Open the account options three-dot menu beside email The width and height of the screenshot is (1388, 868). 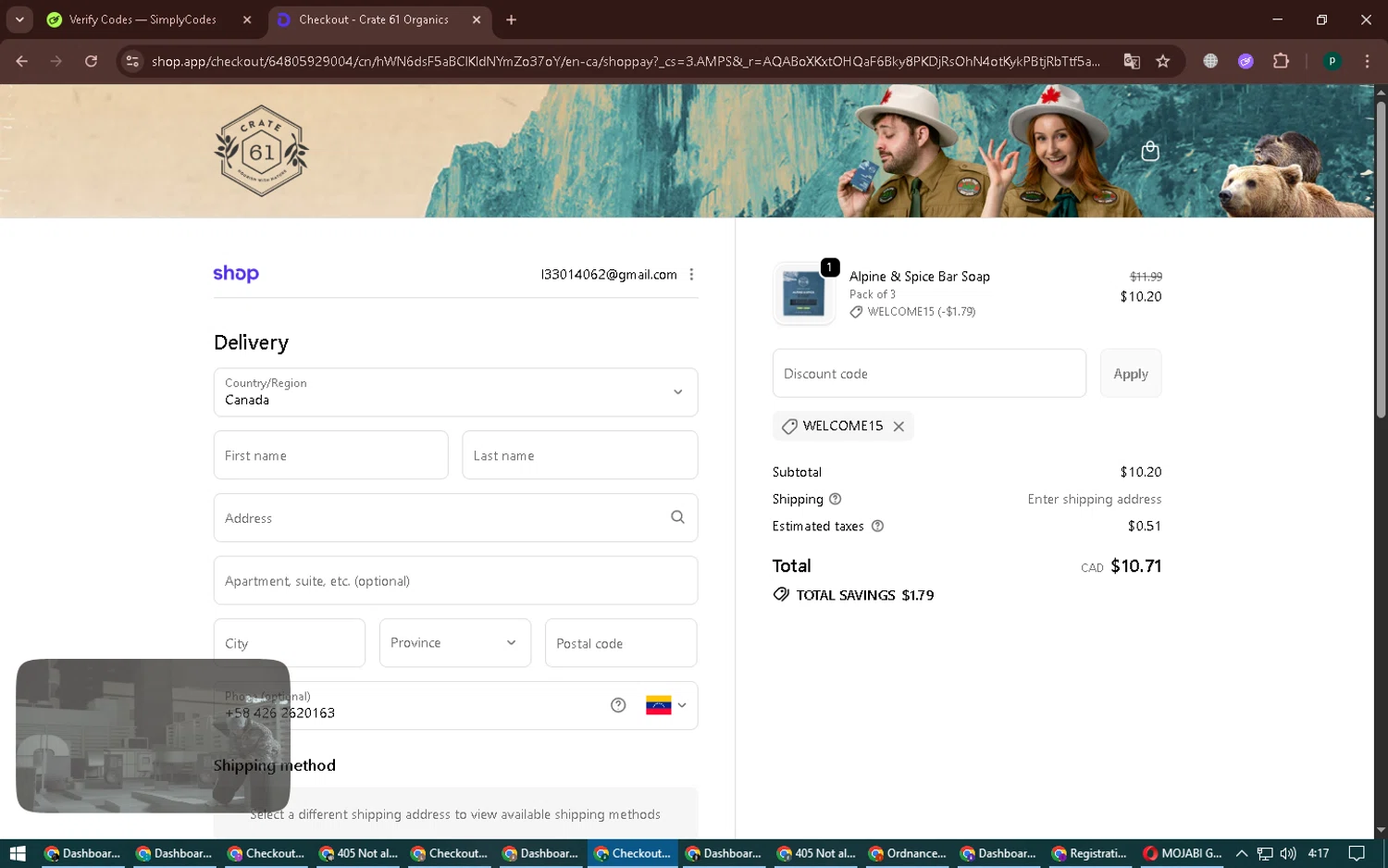click(691, 275)
